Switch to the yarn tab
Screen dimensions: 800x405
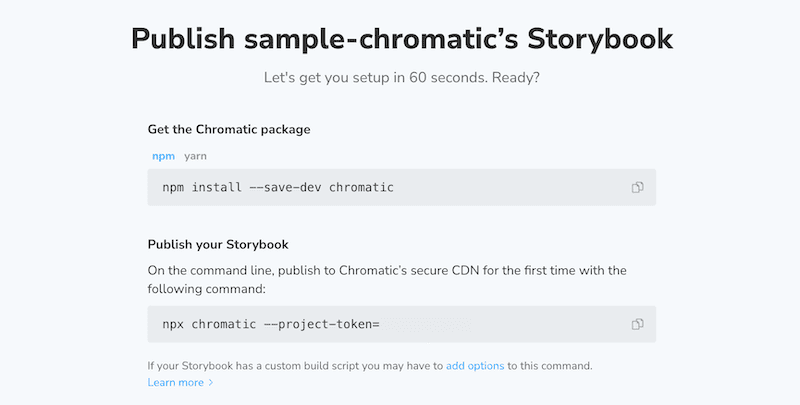point(195,156)
